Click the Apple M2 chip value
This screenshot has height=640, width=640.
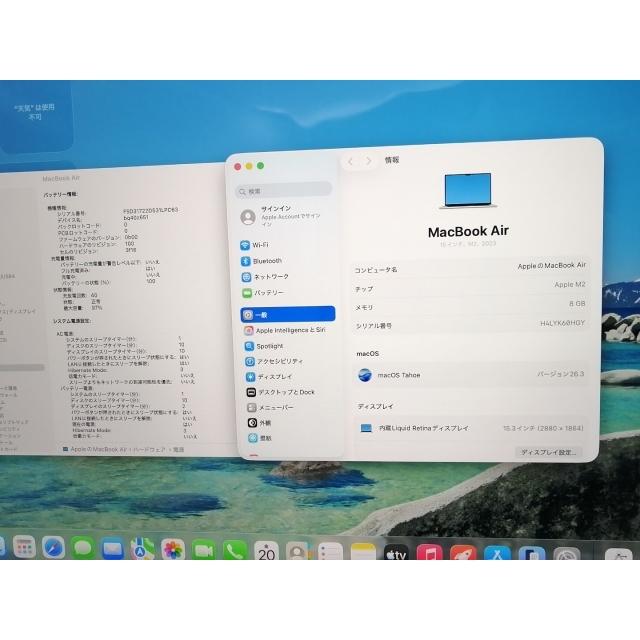(570, 284)
